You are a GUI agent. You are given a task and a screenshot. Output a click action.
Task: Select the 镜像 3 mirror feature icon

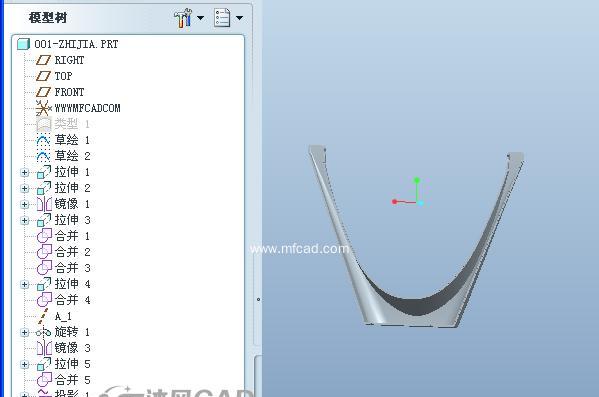click(44, 348)
